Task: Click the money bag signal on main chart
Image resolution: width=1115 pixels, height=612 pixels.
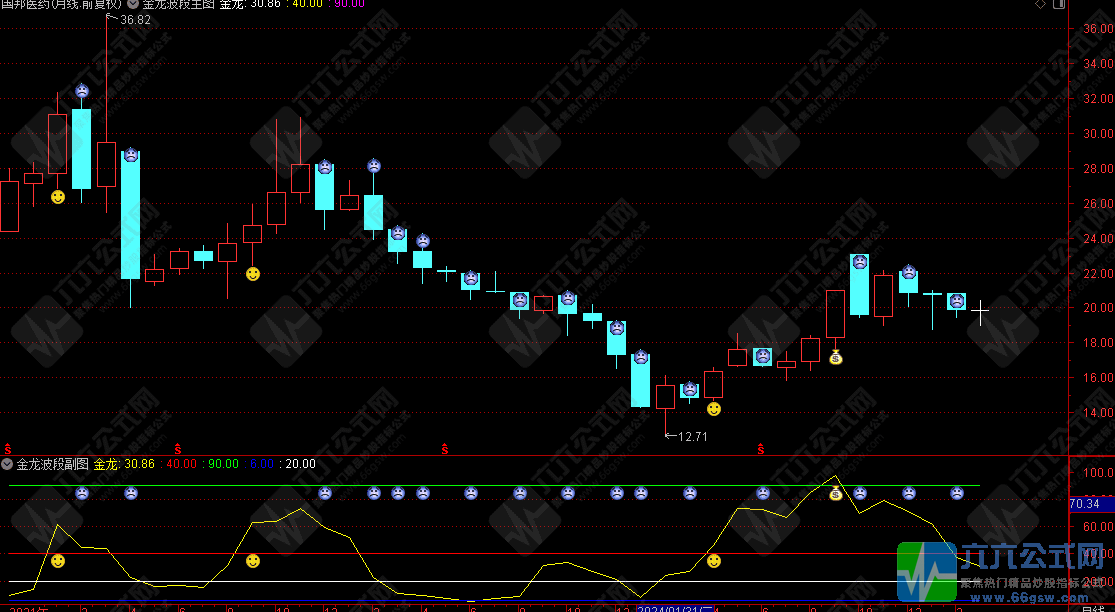Action: [x=836, y=357]
